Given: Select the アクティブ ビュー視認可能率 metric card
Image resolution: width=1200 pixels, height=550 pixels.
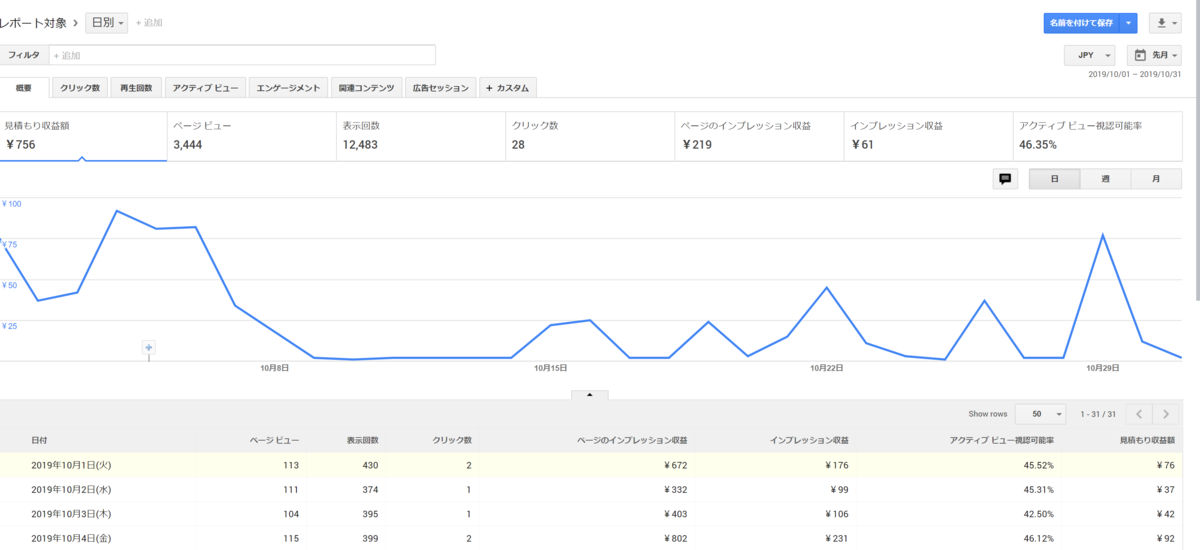Looking at the screenshot, I should click(x=1097, y=135).
